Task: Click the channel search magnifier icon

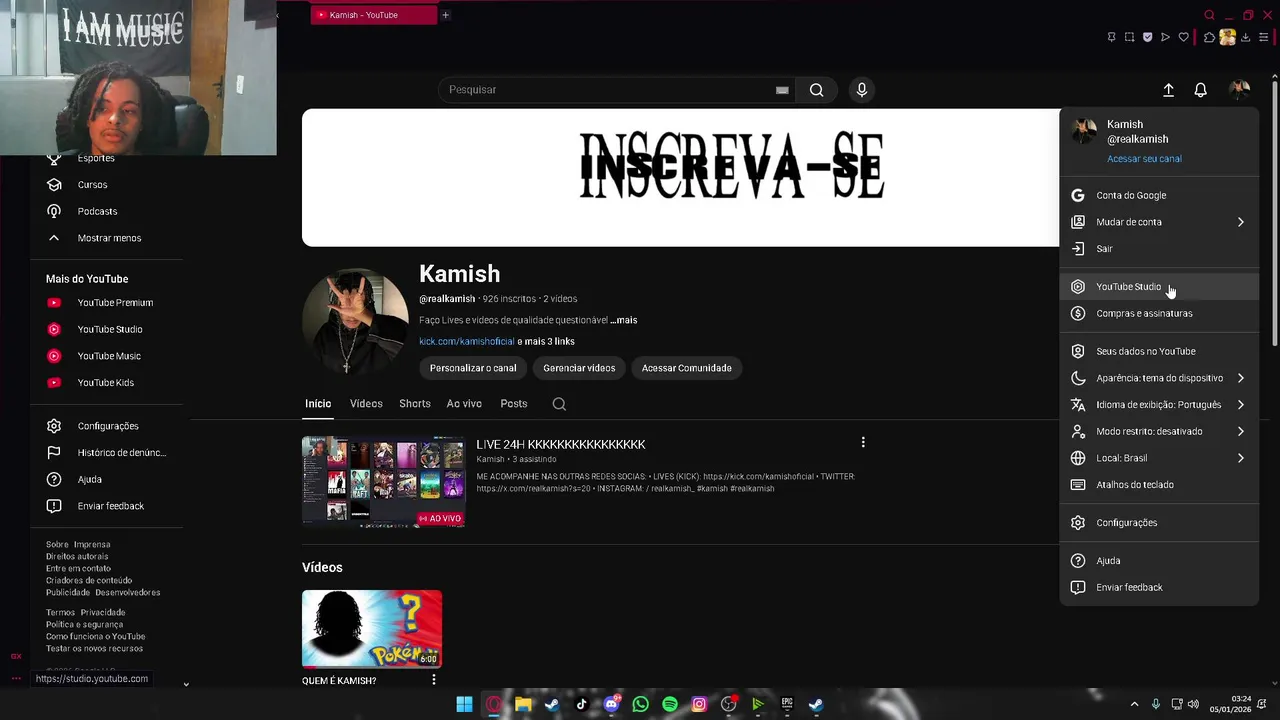Action: pos(559,404)
